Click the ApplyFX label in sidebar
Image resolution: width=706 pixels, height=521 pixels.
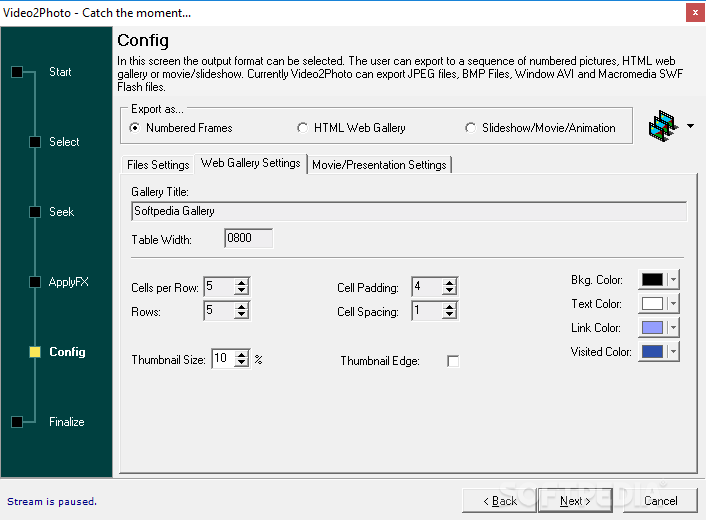68,282
